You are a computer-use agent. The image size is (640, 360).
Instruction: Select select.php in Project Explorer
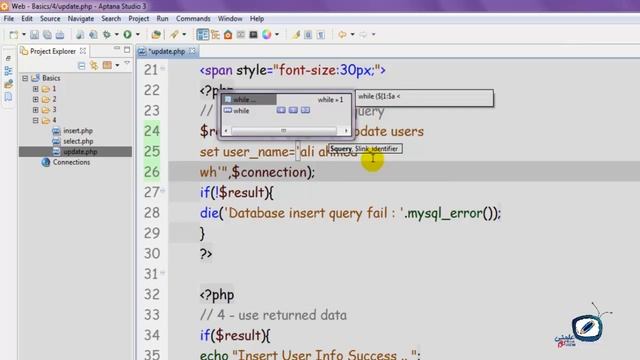[78, 141]
